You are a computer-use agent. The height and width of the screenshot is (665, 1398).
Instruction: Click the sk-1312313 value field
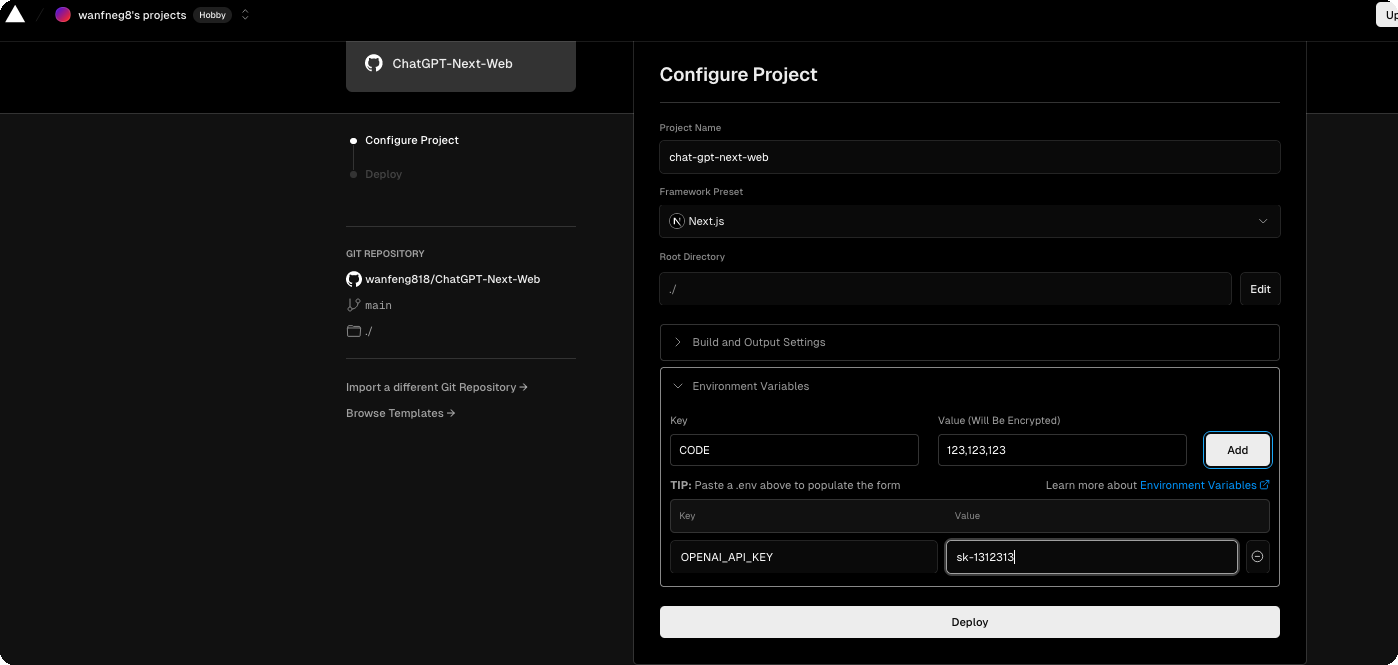pyautogui.click(x=1092, y=557)
